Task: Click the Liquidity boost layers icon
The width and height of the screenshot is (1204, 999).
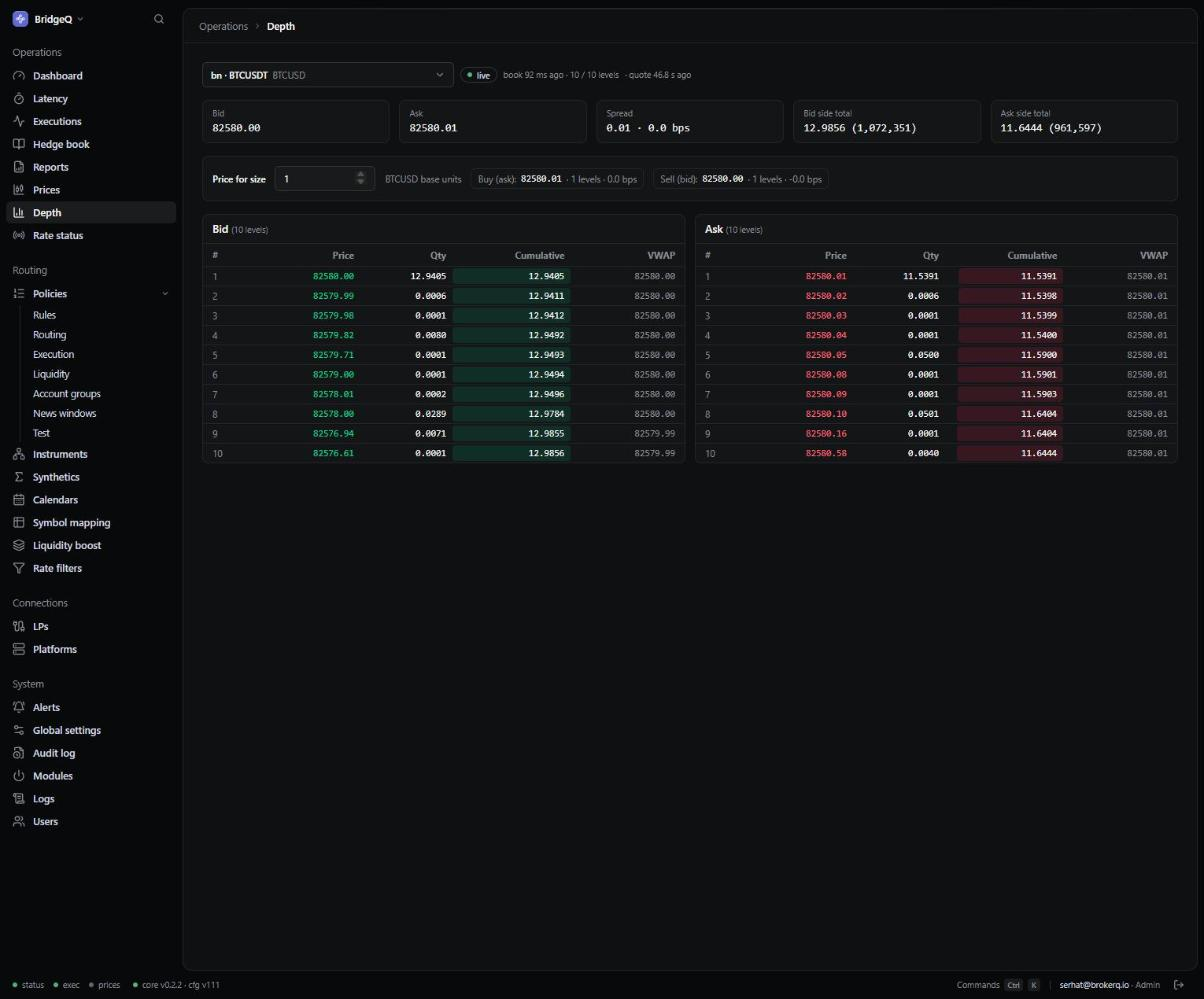Action: (19, 545)
